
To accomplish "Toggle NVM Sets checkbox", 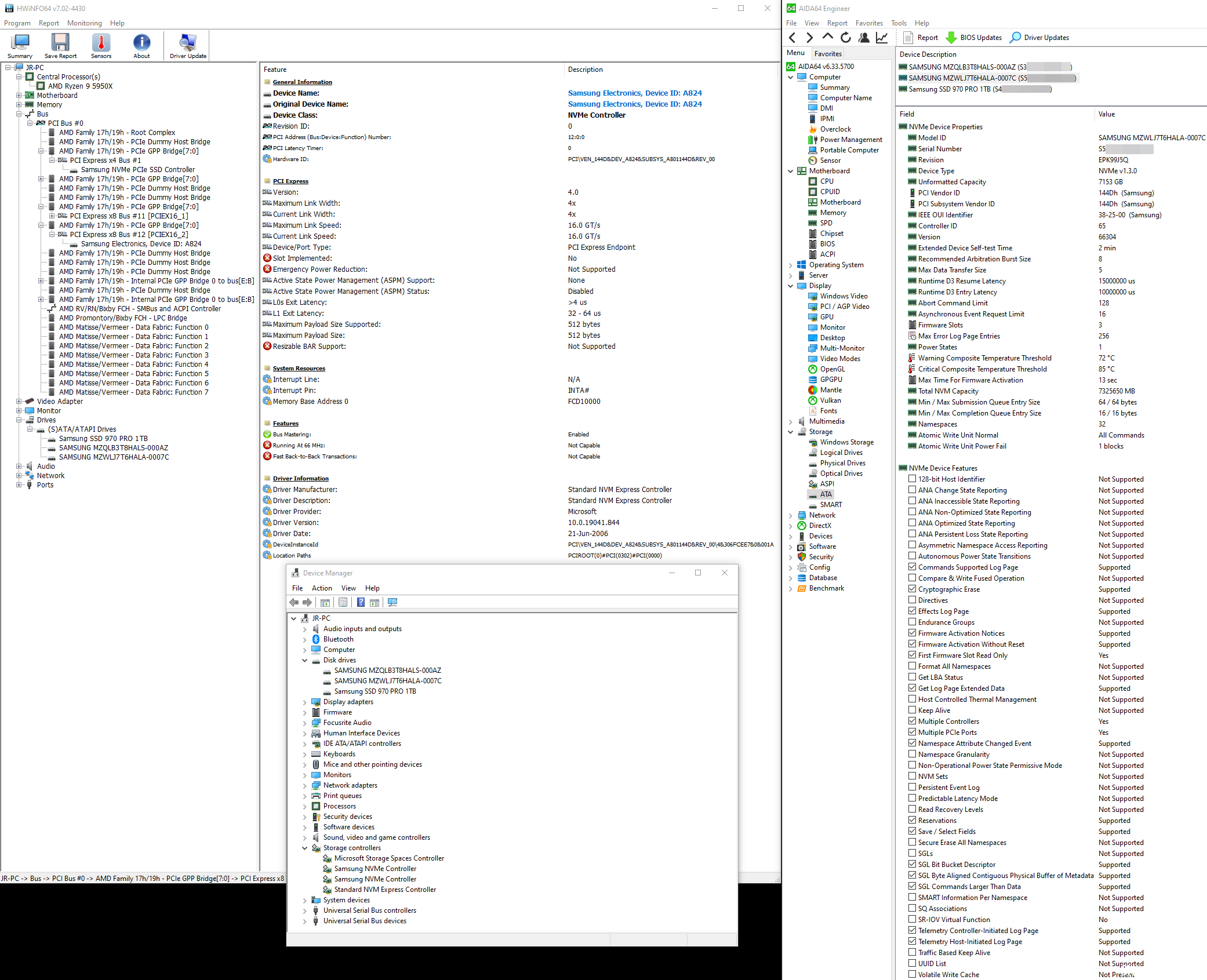I will tap(912, 776).
